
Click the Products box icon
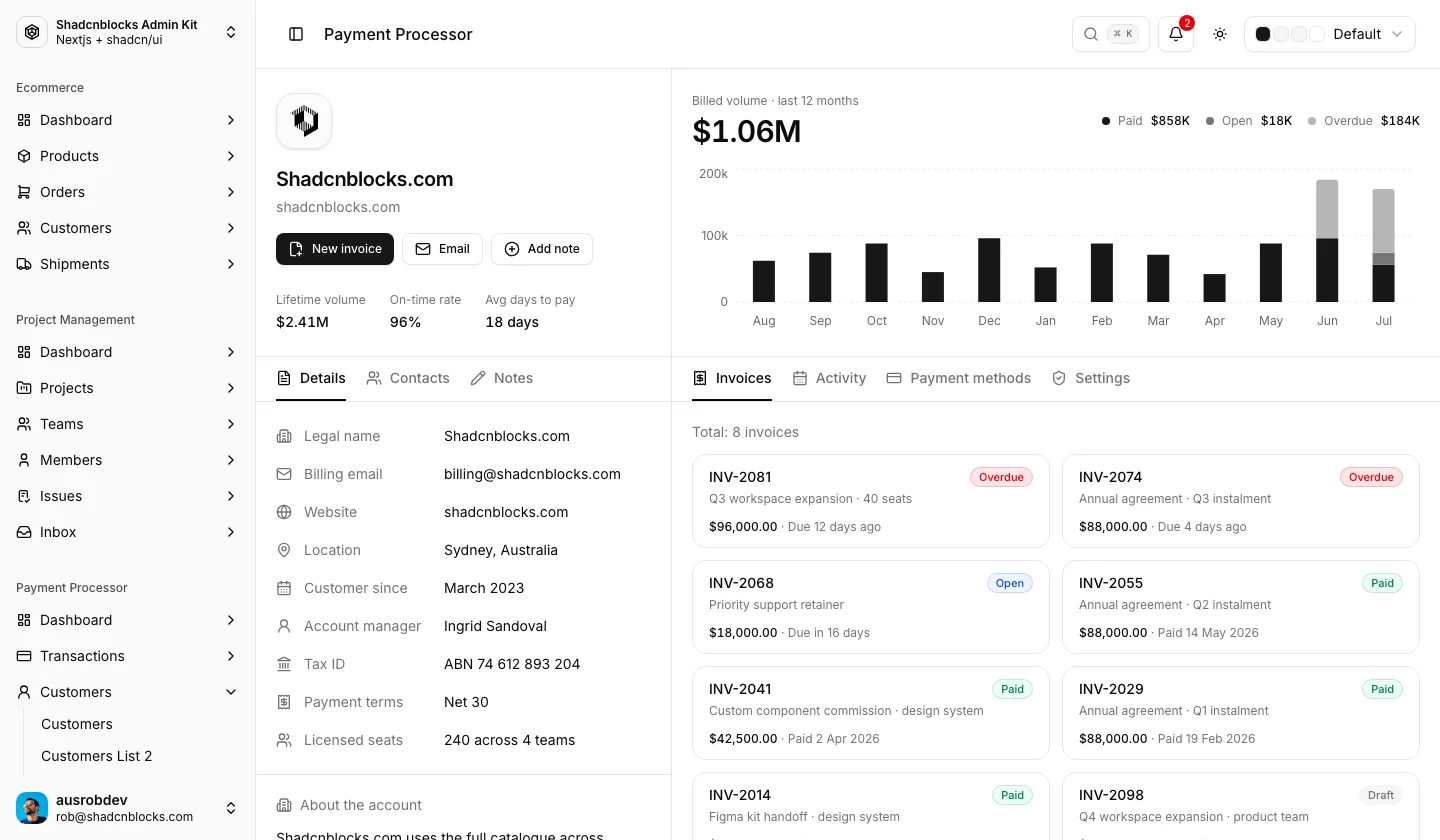(x=24, y=156)
